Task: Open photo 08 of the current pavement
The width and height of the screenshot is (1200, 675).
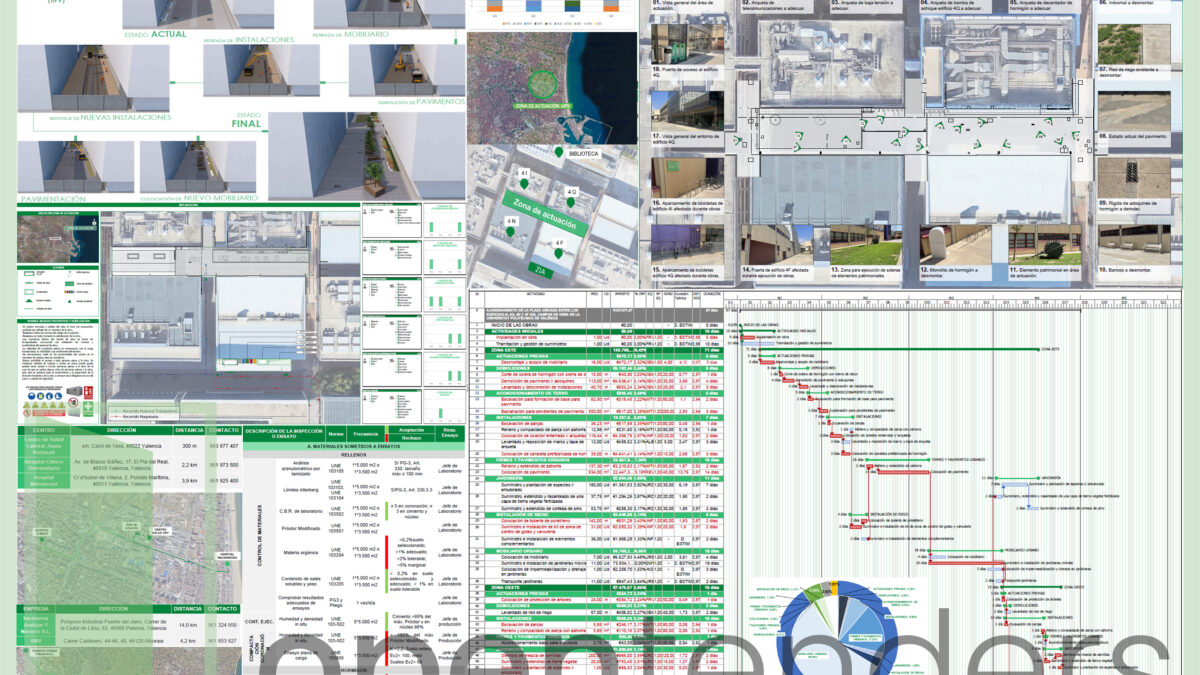Action: (x=1134, y=111)
